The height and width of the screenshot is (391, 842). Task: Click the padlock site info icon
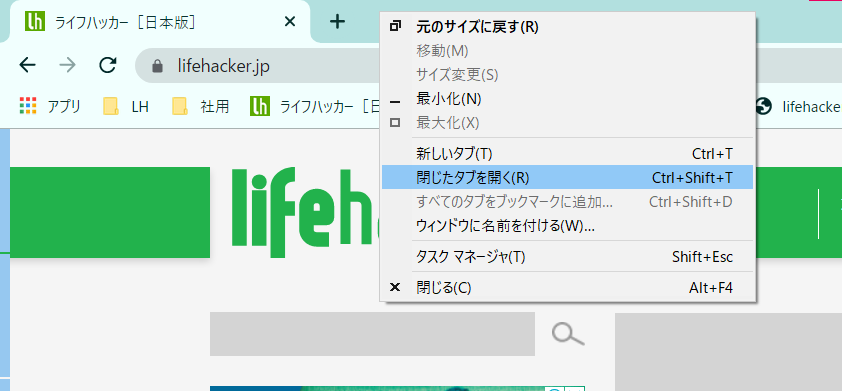(x=157, y=66)
